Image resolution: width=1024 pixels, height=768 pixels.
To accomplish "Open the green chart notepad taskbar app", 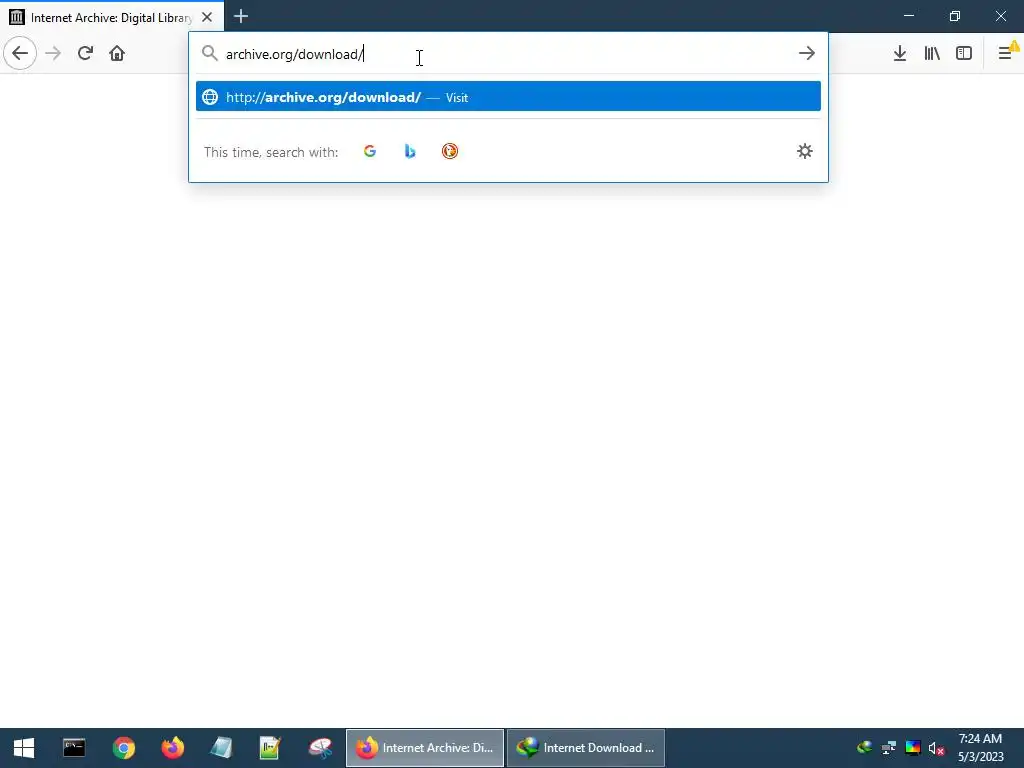I will pyautogui.click(x=270, y=748).
